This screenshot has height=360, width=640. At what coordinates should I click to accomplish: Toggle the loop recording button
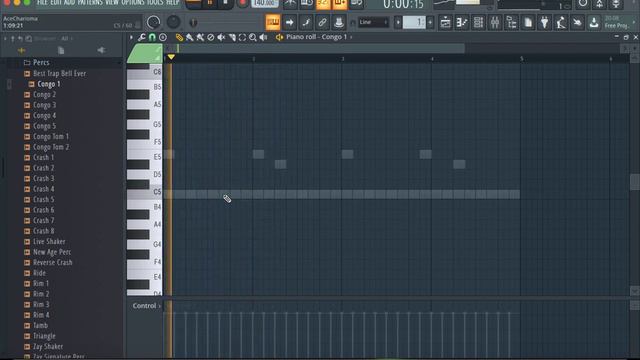tap(356, 4)
